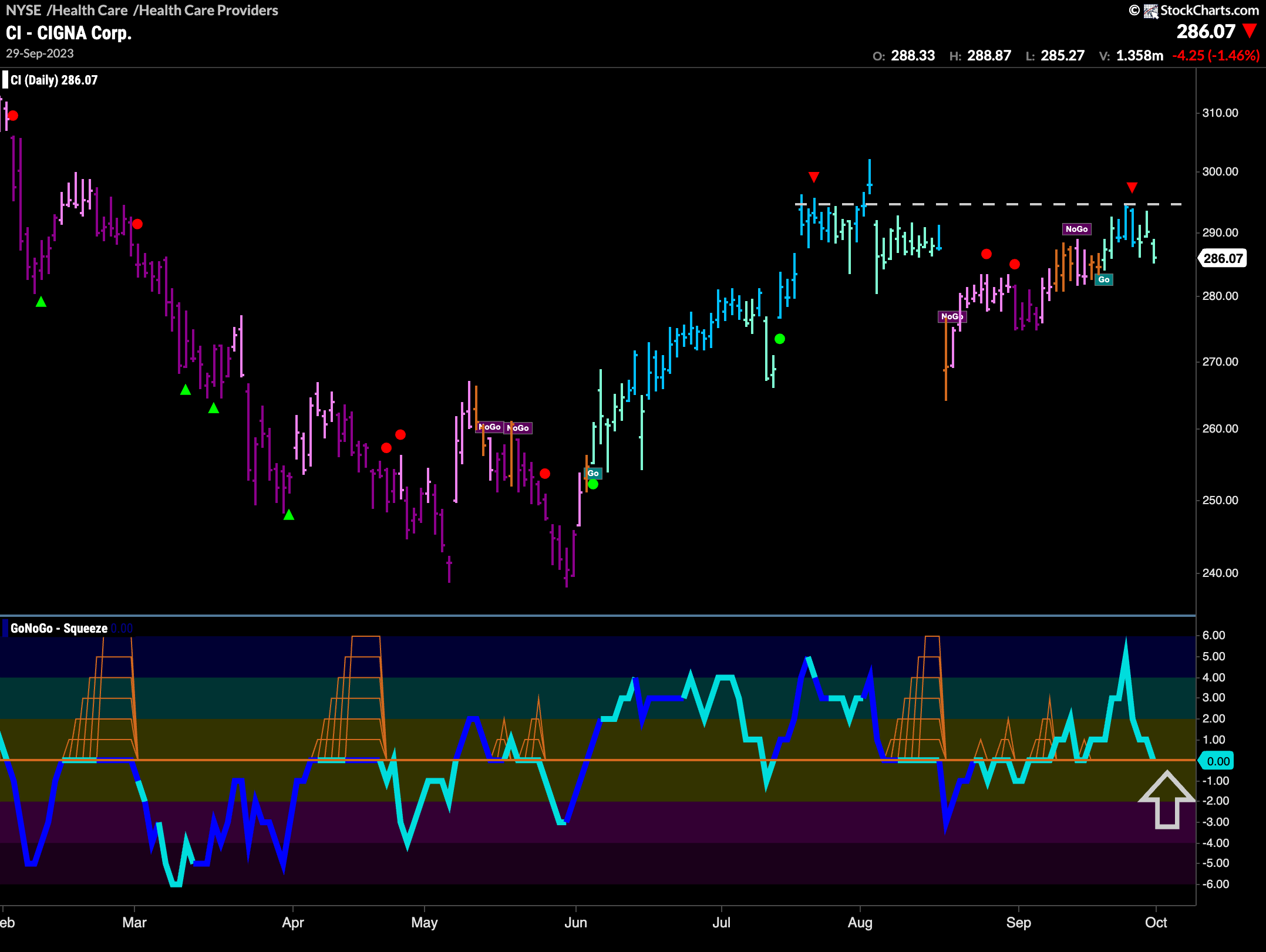The width and height of the screenshot is (1266, 952).
Task: Click the red down triangle near late September
Action: (x=1132, y=187)
